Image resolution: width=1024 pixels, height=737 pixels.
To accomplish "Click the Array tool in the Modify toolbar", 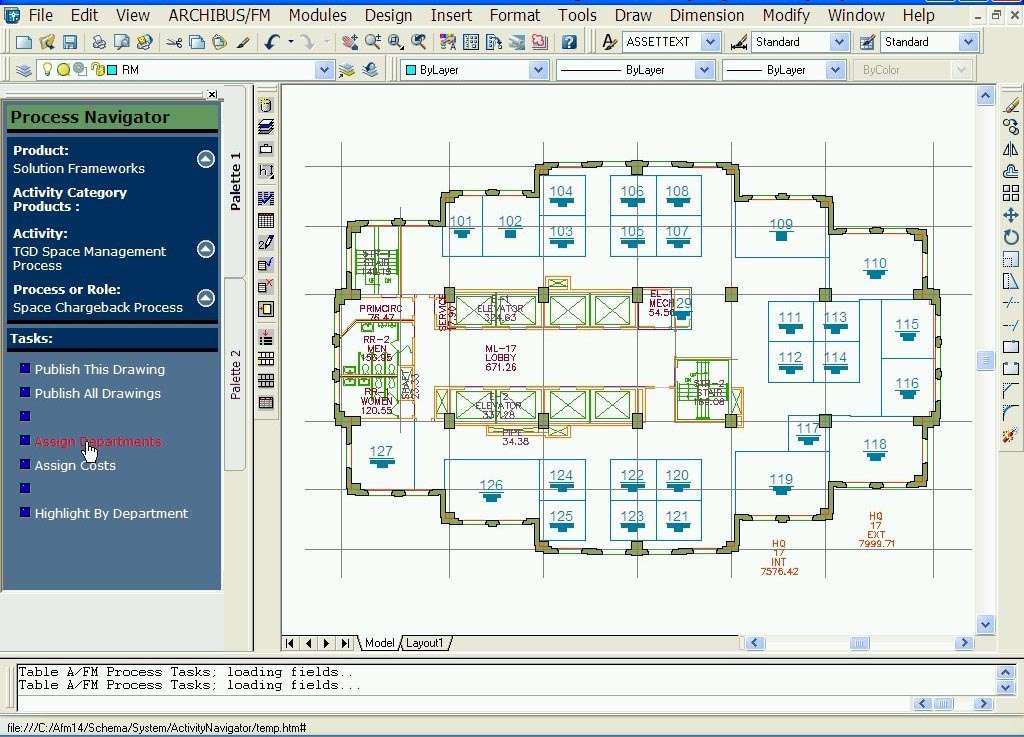I will click(1010, 193).
